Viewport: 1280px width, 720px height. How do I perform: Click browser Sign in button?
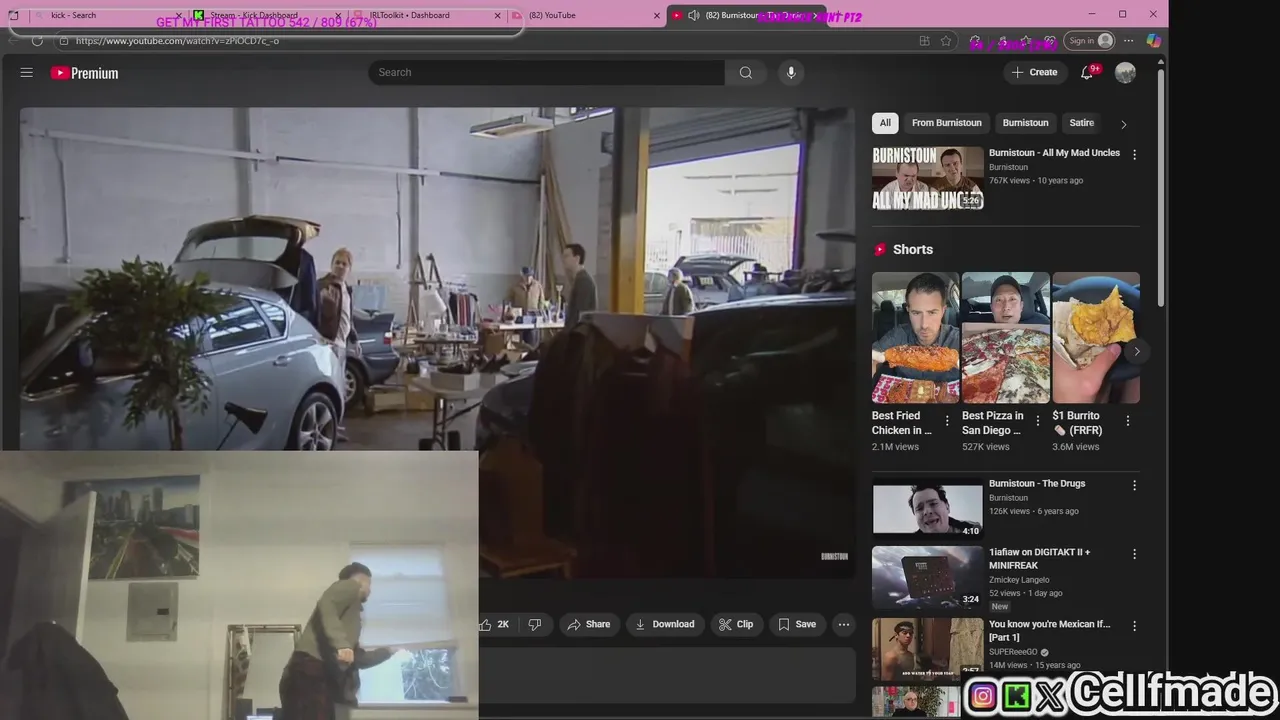pyautogui.click(x=1090, y=41)
